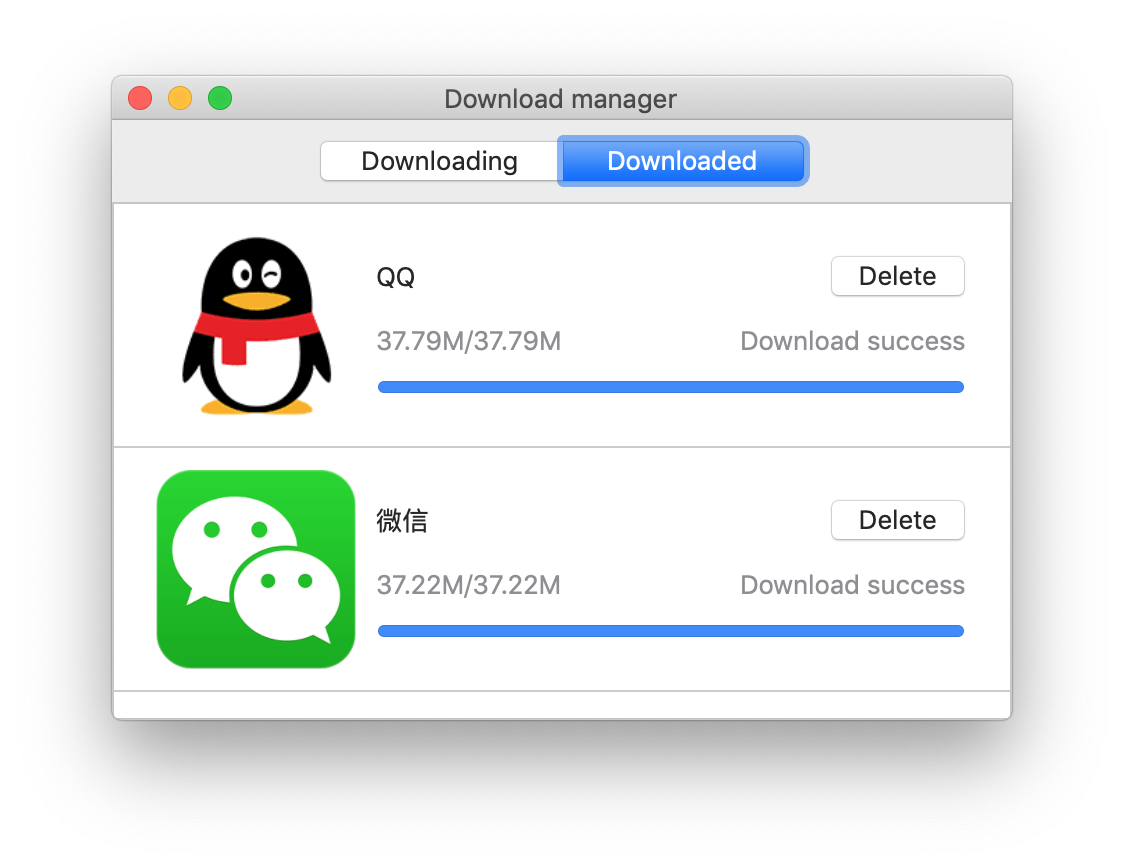Click the QQ penguin app icon

tap(256, 326)
